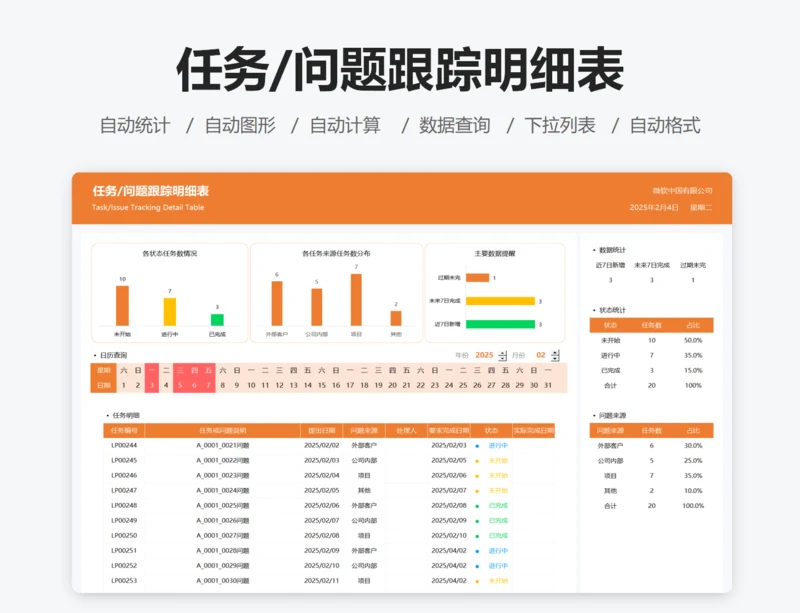Select task ID LP00253
800x613 pixels.
click(x=124, y=581)
